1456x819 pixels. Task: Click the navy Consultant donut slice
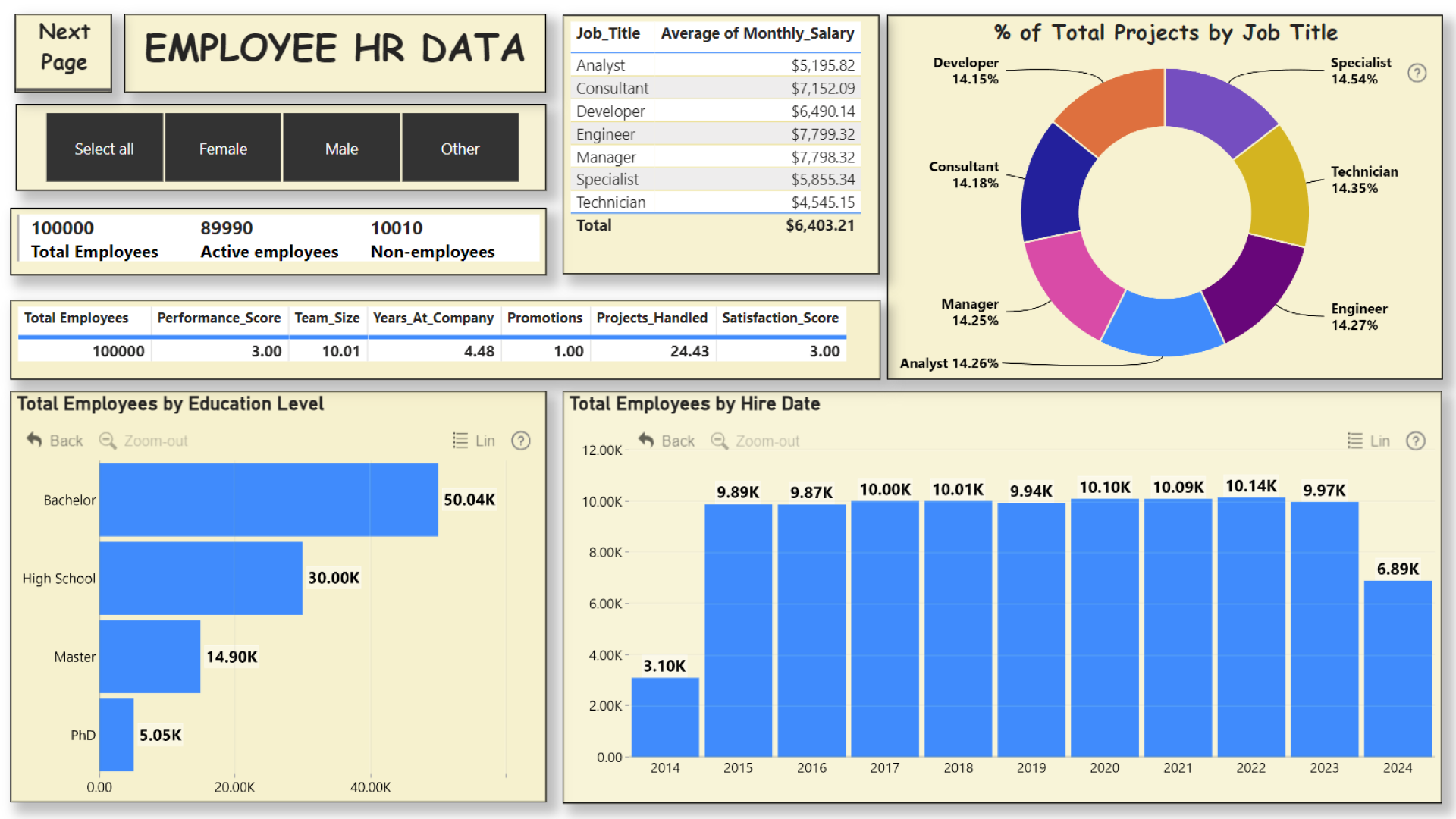[1054, 186]
